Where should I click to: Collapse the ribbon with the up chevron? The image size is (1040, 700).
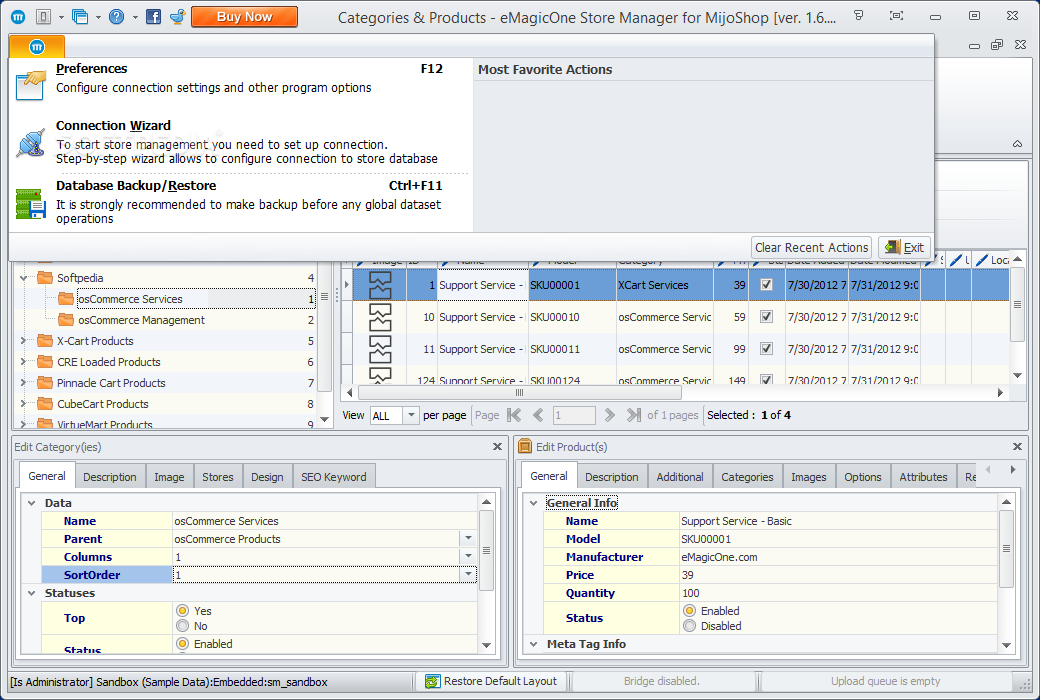point(1017,144)
